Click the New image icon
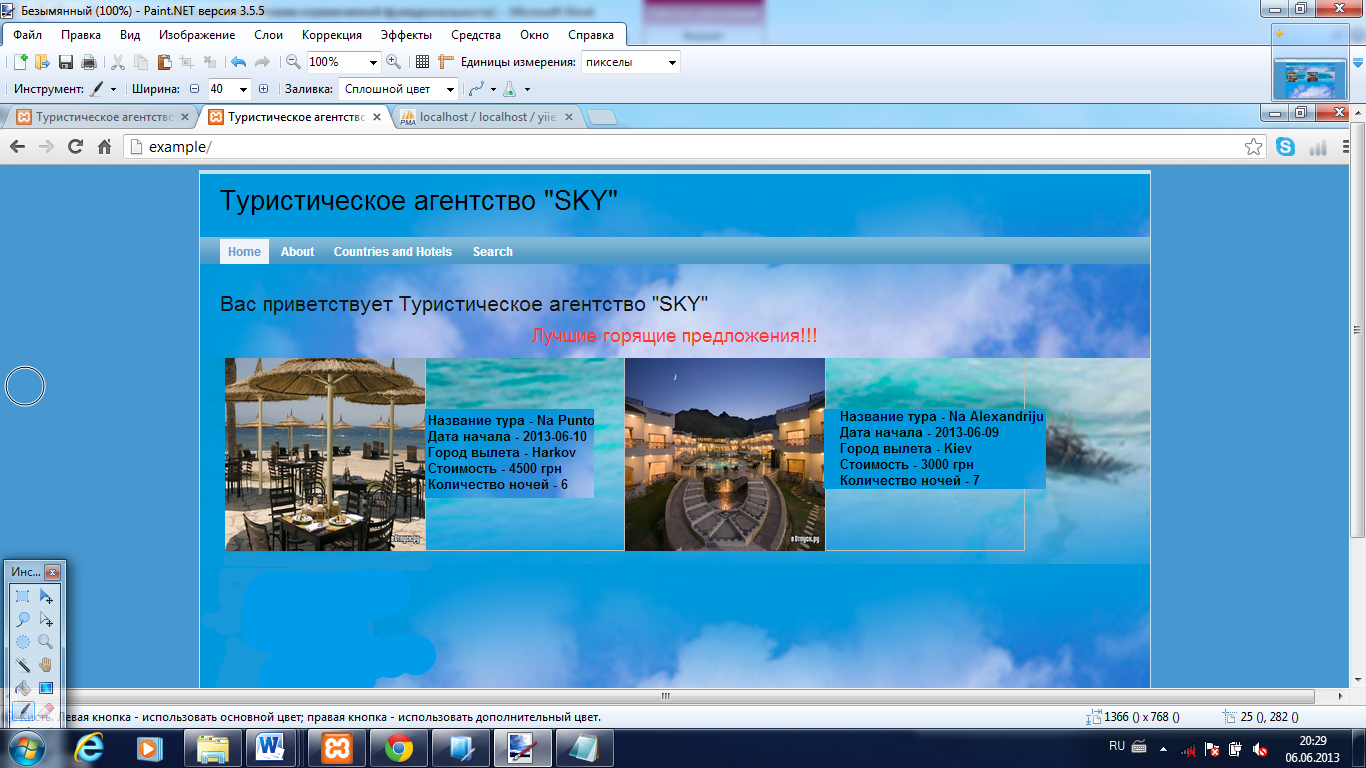The width and height of the screenshot is (1366, 768). (x=19, y=62)
